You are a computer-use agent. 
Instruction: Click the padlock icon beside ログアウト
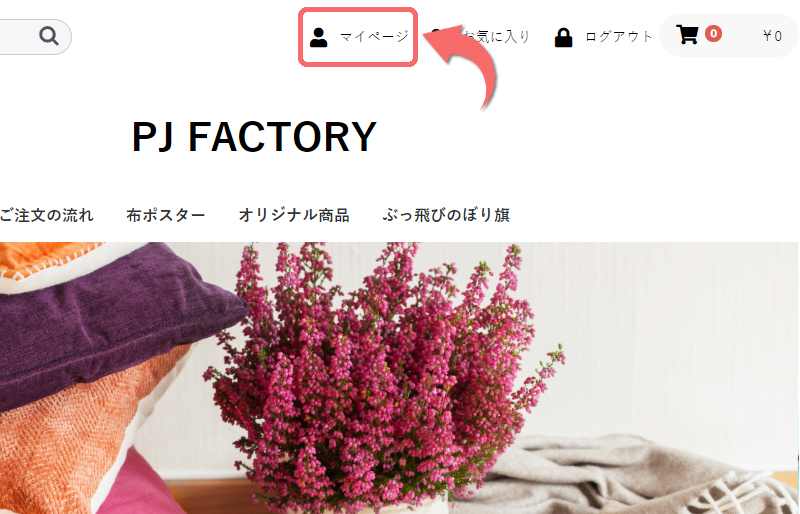click(563, 38)
